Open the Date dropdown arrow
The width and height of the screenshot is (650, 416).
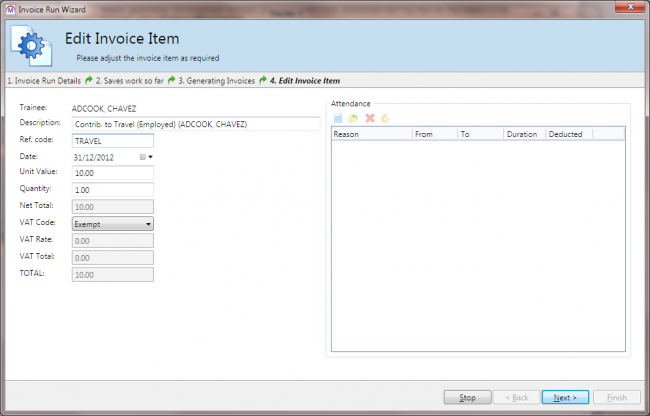coord(150,157)
